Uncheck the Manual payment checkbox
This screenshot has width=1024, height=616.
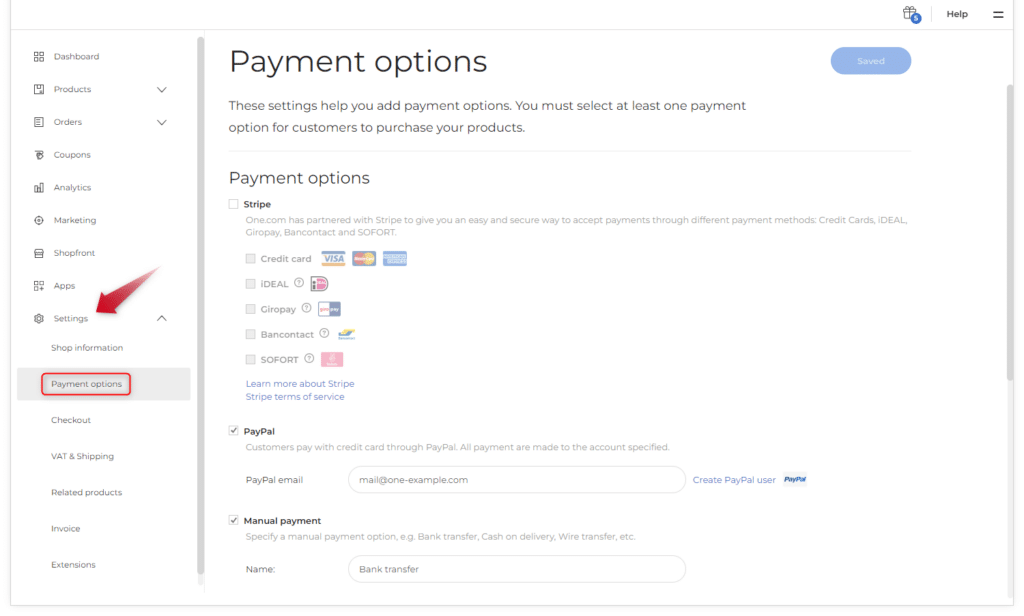point(234,520)
